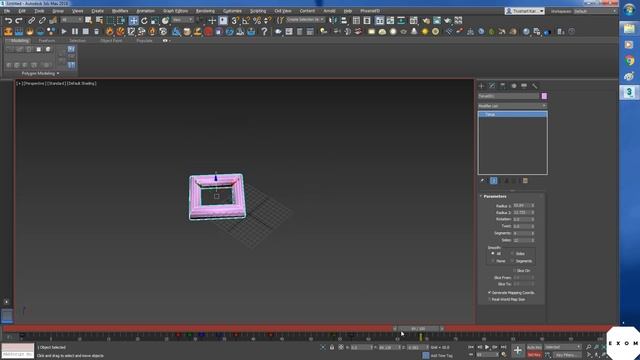Click Add Time Tag in status bar
This screenshot has height=360, width=640.
tap(441, 356)
